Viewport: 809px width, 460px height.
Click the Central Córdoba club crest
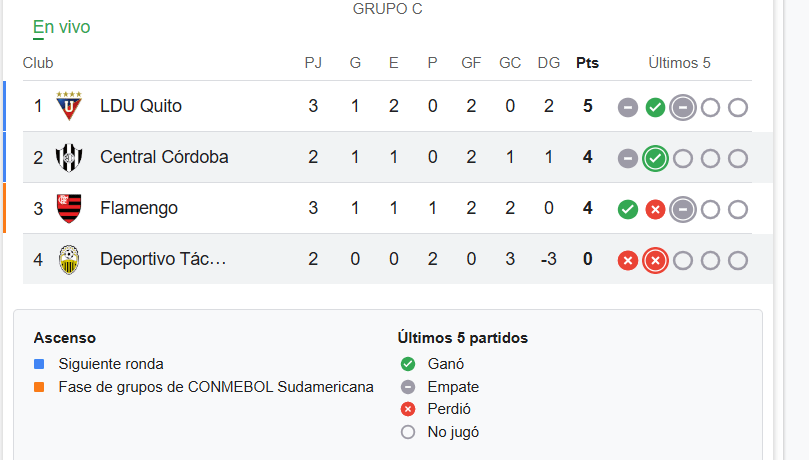tap(69, 157)
